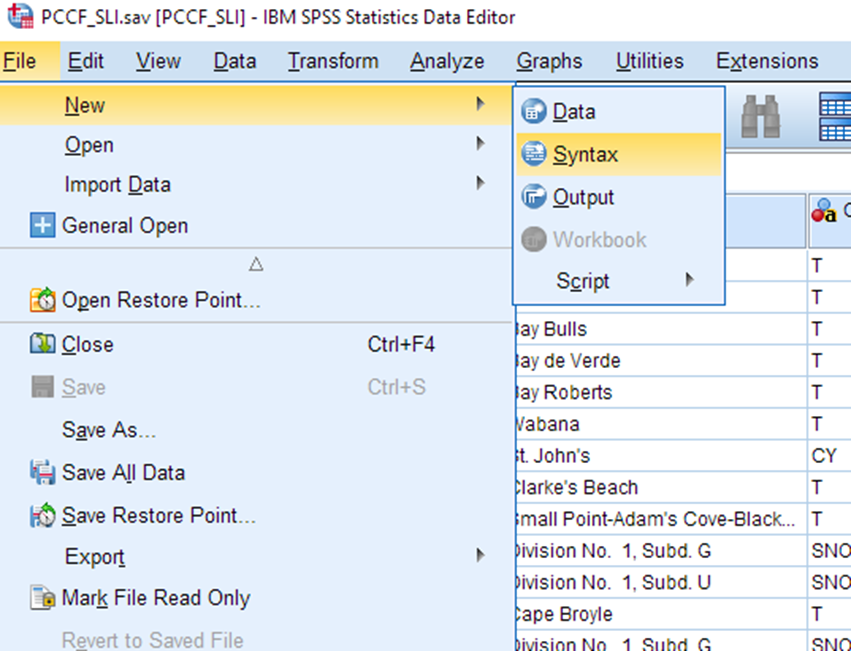Open the Analyze menu
851x651 pixels.
click(446, 61)
